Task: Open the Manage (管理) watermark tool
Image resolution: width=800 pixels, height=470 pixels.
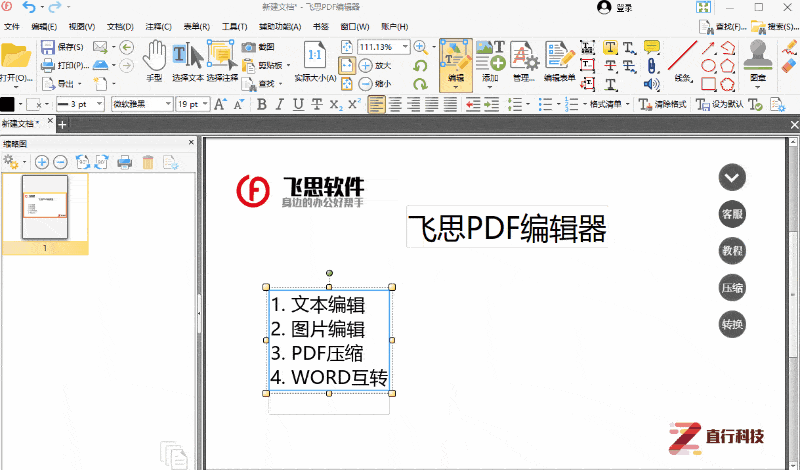Action: coord(524,61)
